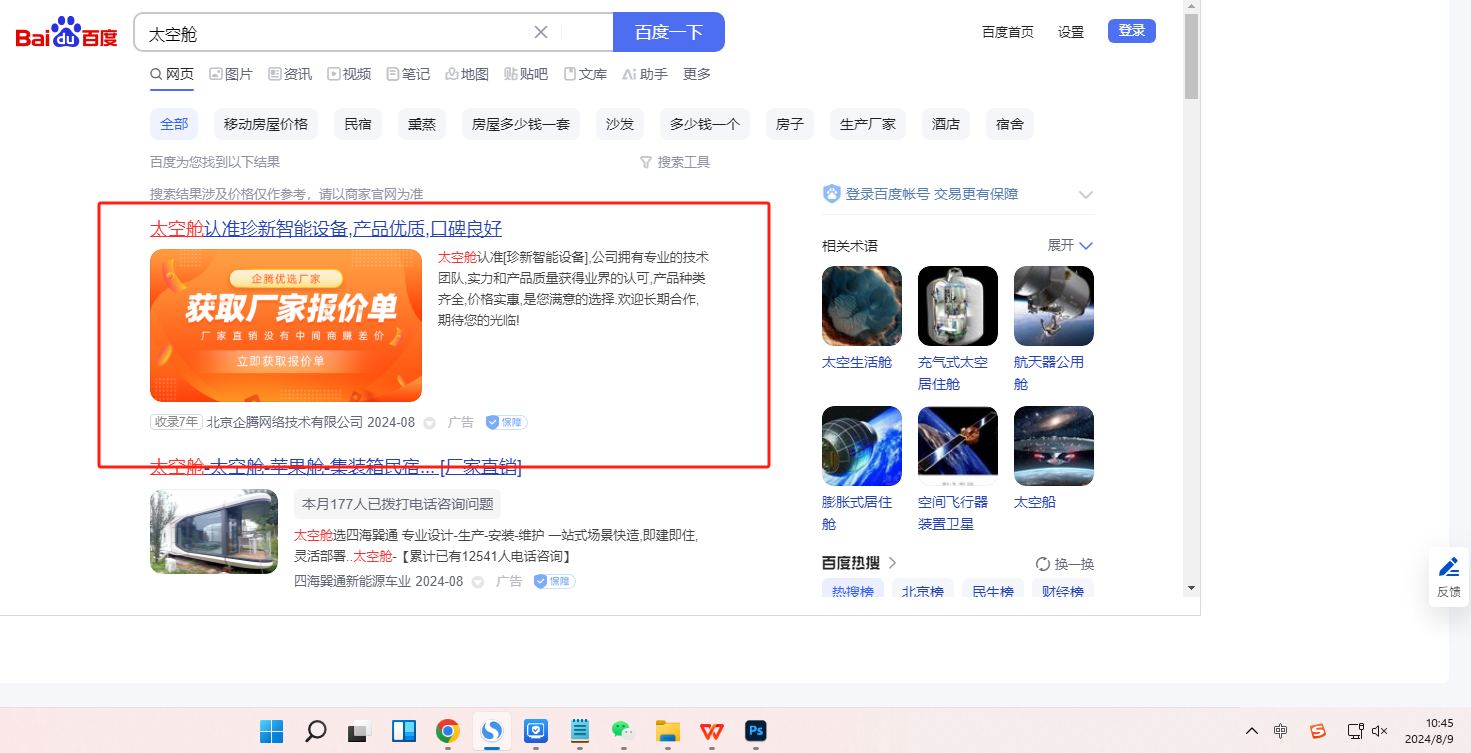Click the 获取厂家报价单 ad banner image
1471x753 pixels.
286,325
